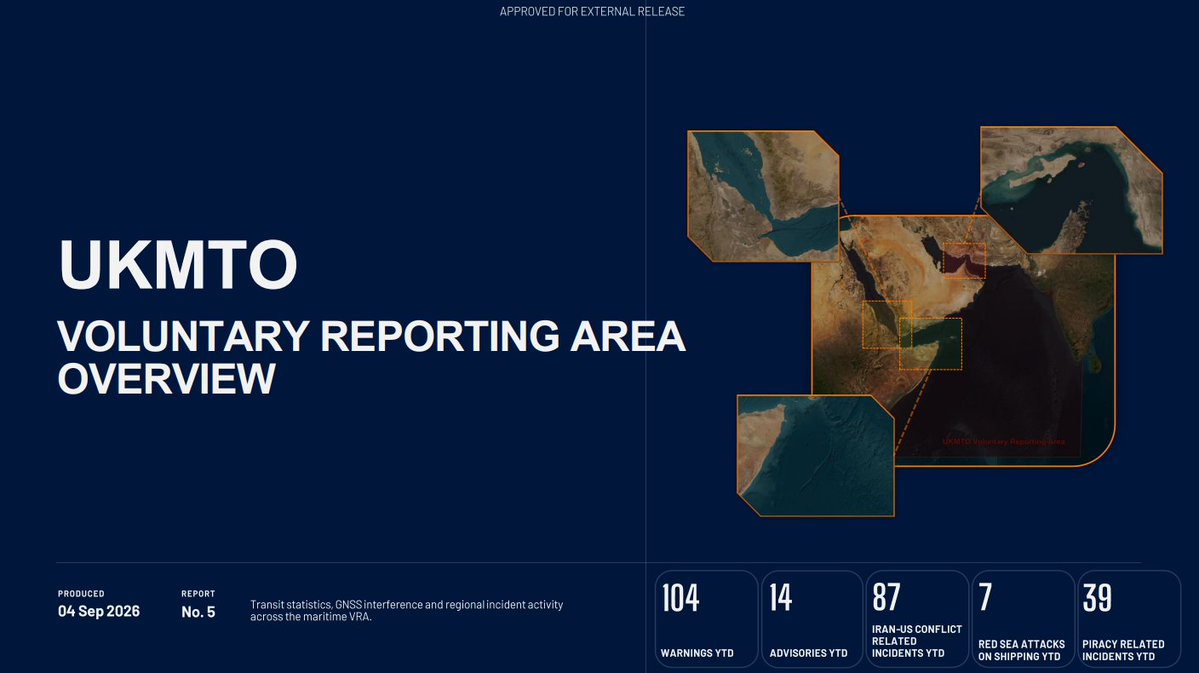Click the 'REPORT' label
1199x673 pixels.
coord(198,593)
